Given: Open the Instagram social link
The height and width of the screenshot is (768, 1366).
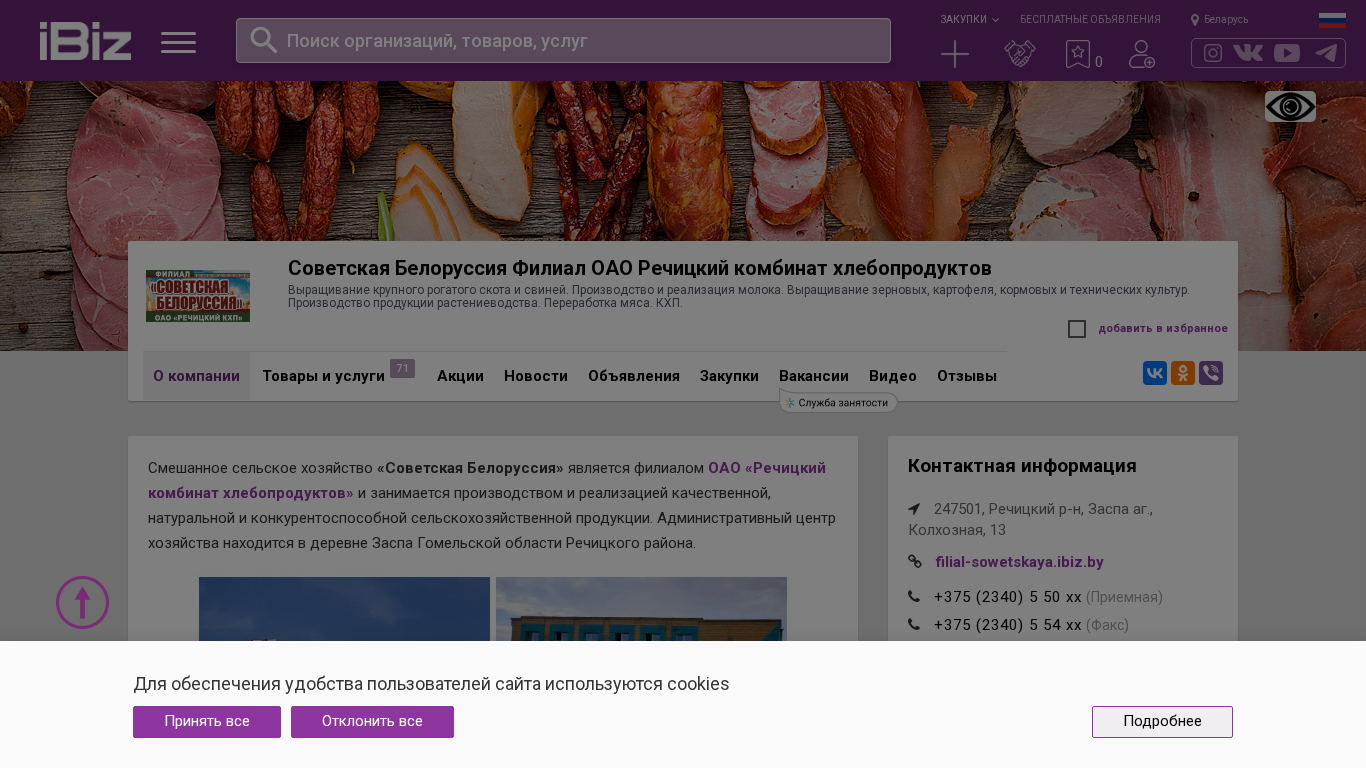Looking at the screenshot, I should pyautogui.click(x=1212, y=53).
